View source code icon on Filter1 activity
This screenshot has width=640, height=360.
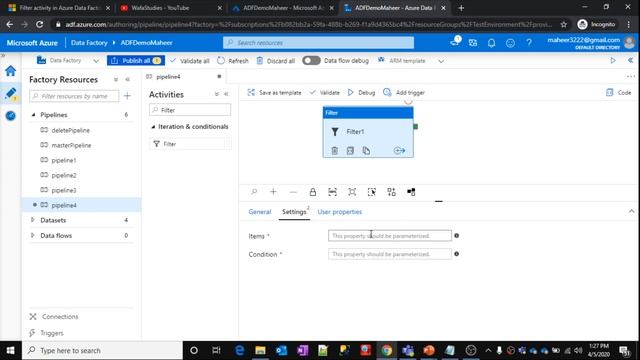350,151
